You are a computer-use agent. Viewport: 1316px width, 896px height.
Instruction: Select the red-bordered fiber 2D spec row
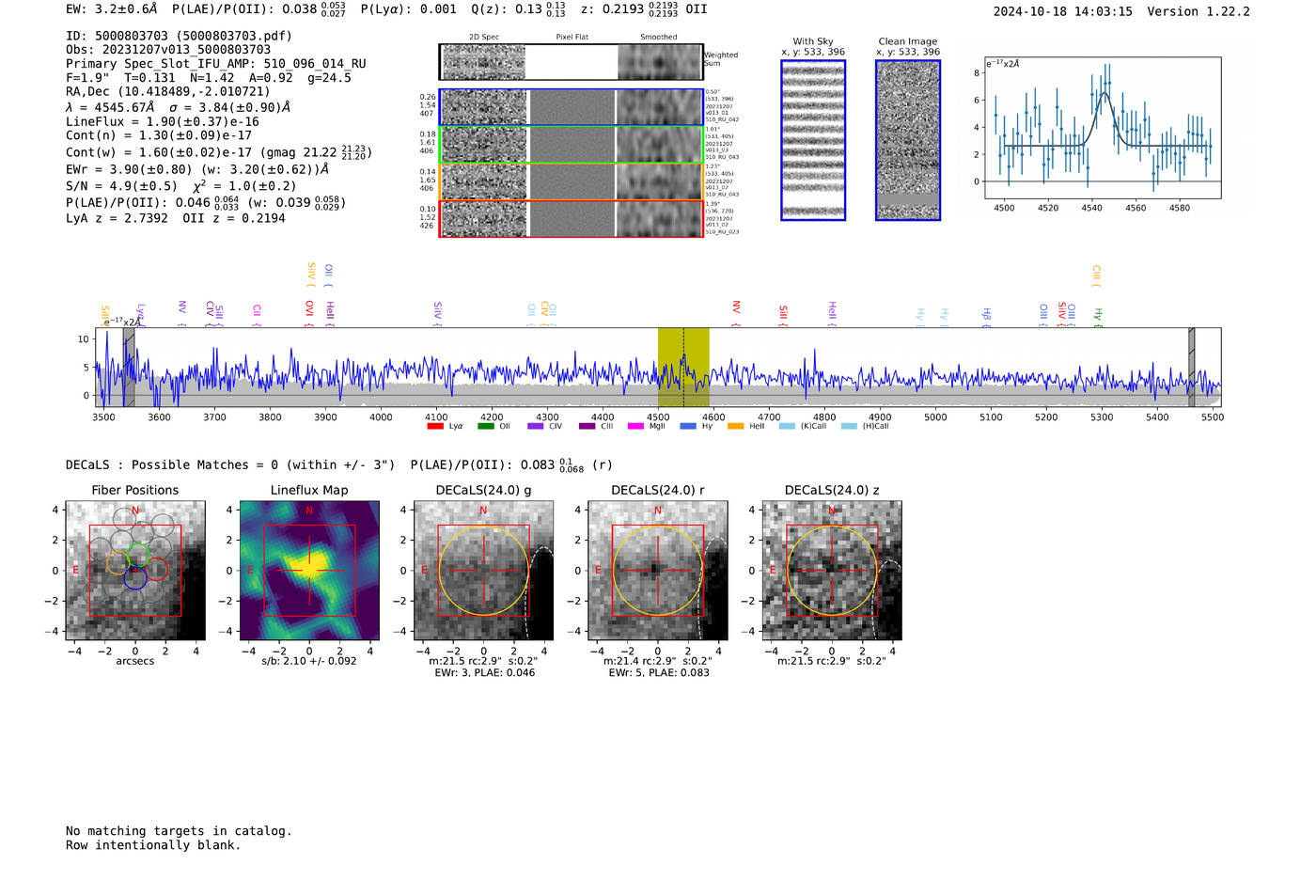coord(571,218)
